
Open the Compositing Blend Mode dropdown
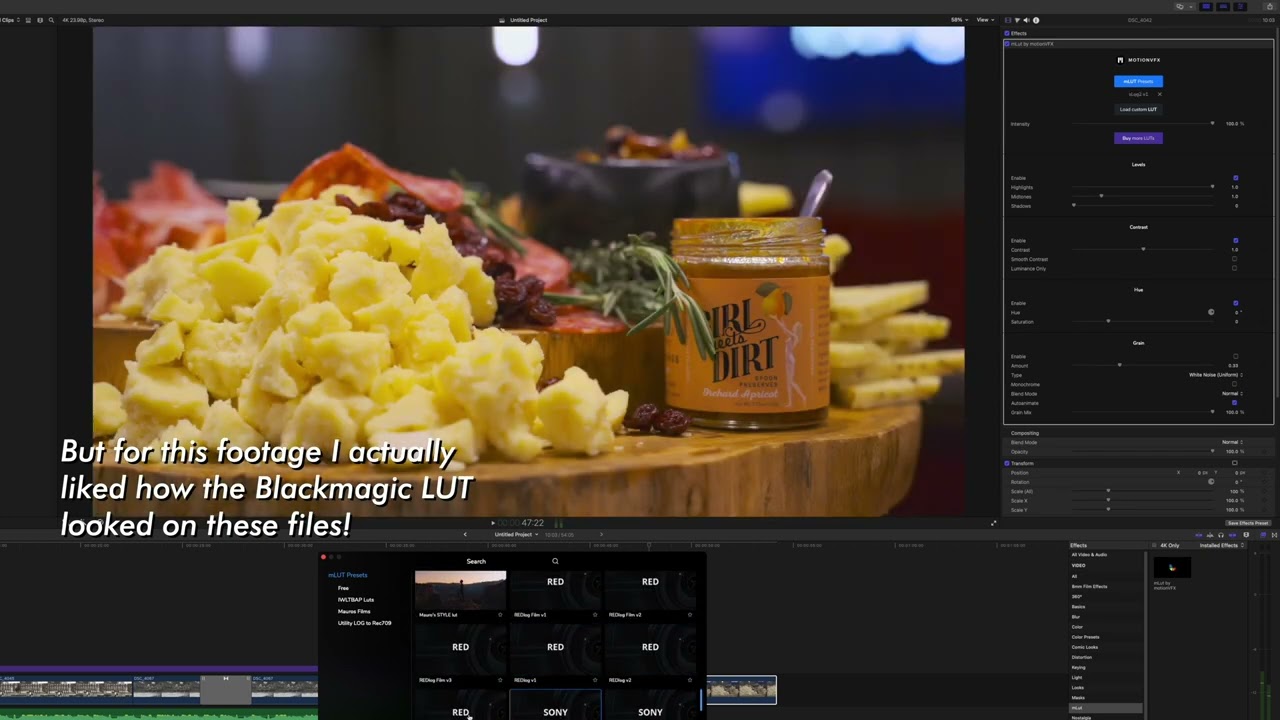[x=1232, y=442]
